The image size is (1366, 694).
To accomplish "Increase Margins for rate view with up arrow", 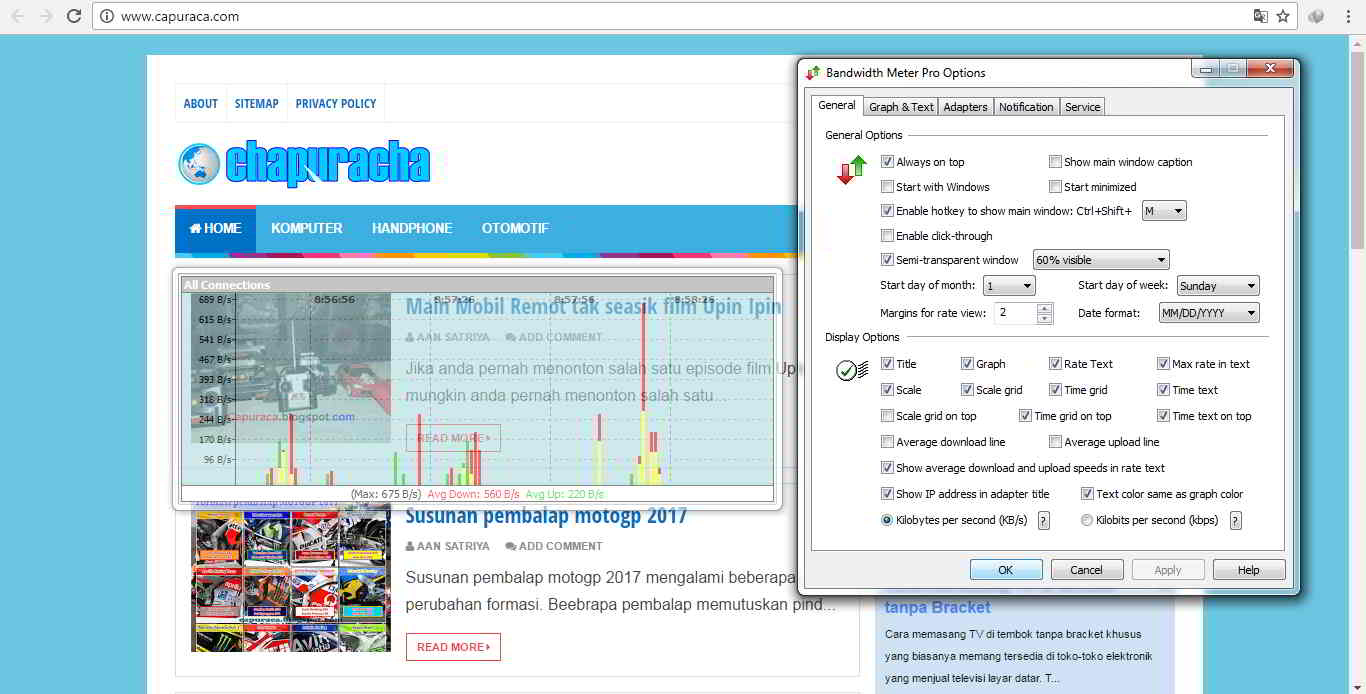I will 1045,308.
